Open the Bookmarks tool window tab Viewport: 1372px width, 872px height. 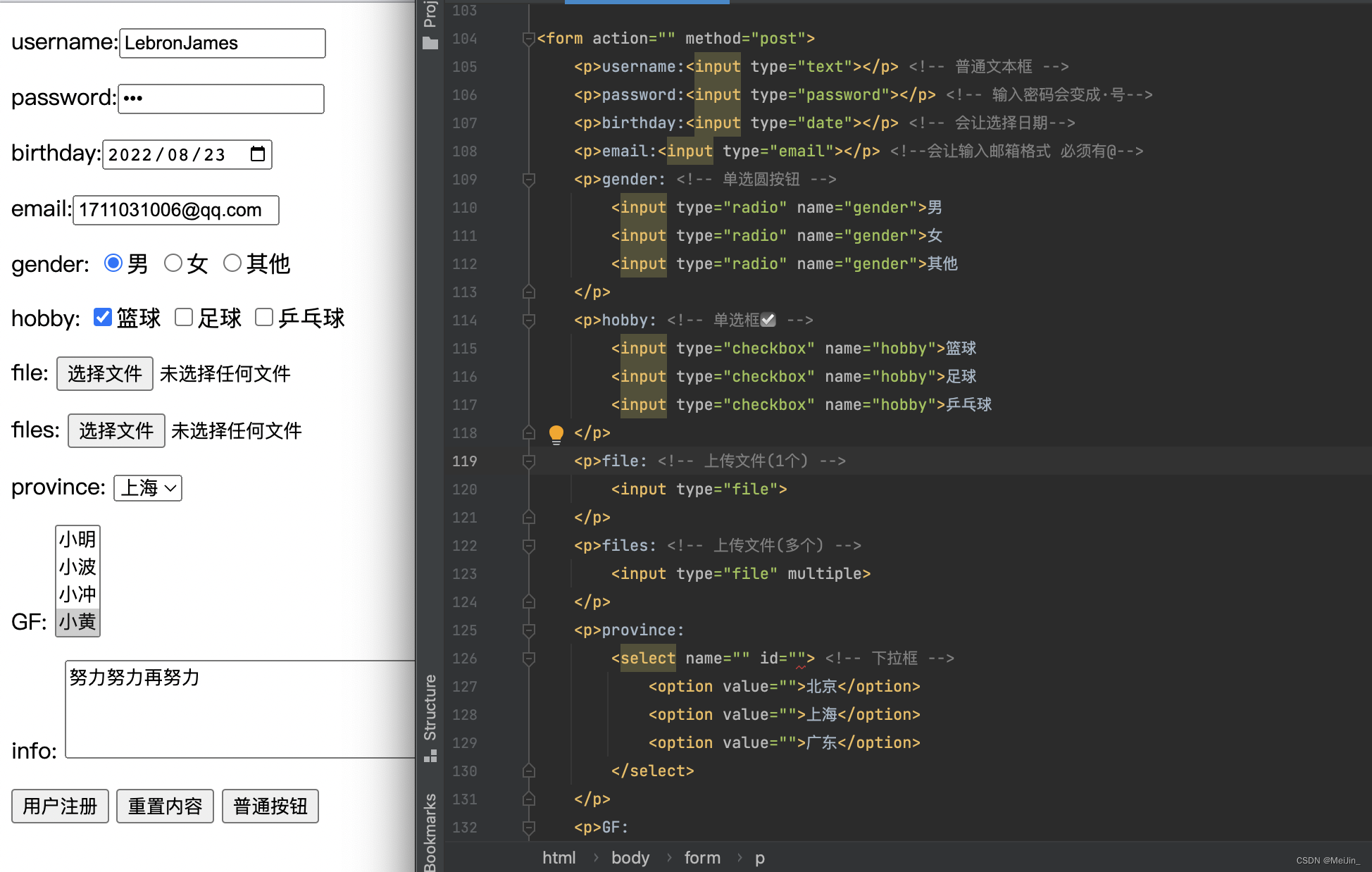[x=430, y=831]
